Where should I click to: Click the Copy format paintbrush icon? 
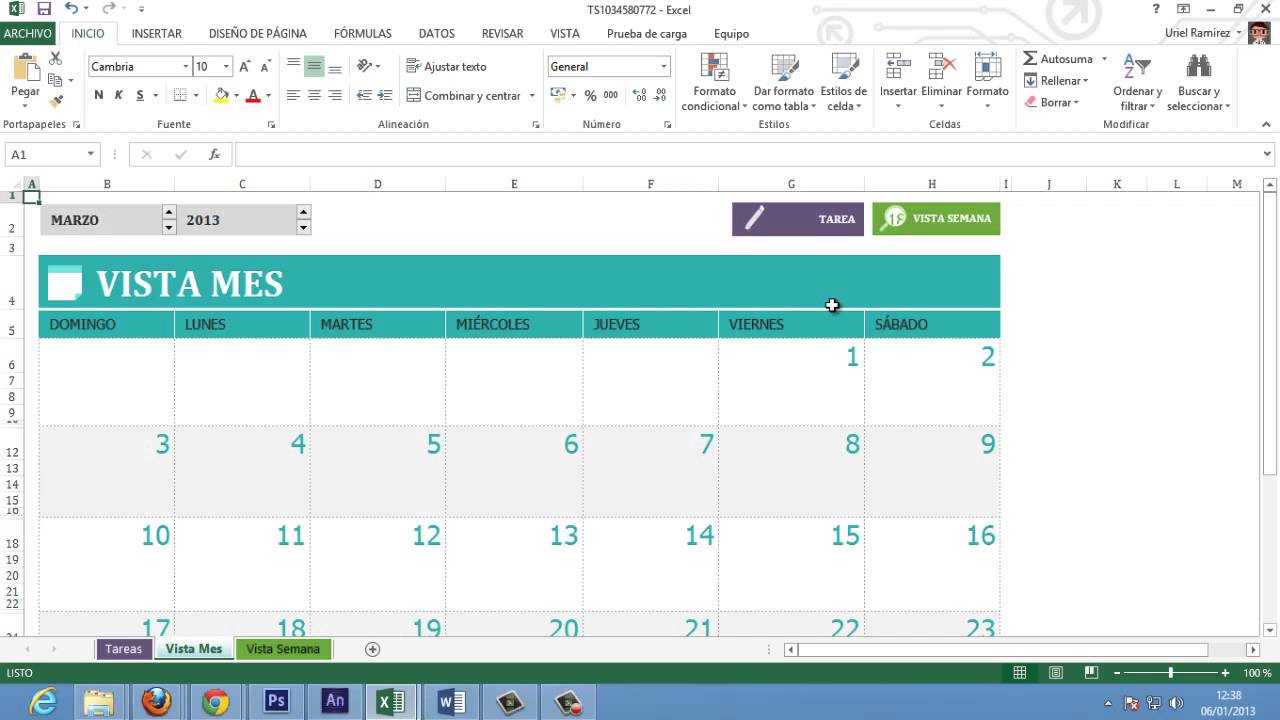(x=55, y=100)
